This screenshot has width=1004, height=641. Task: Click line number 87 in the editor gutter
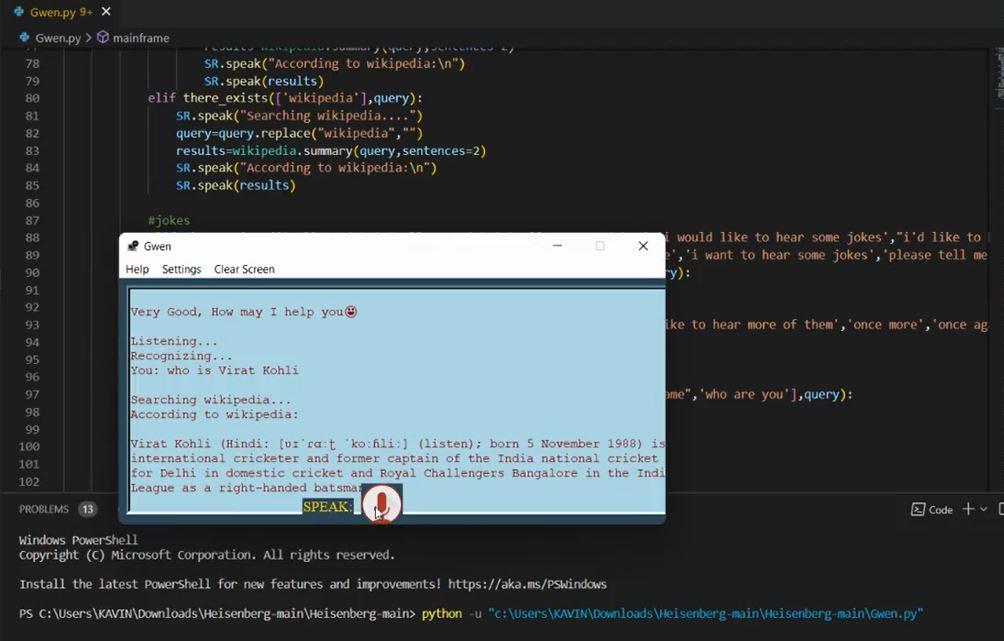click(32, 220)
